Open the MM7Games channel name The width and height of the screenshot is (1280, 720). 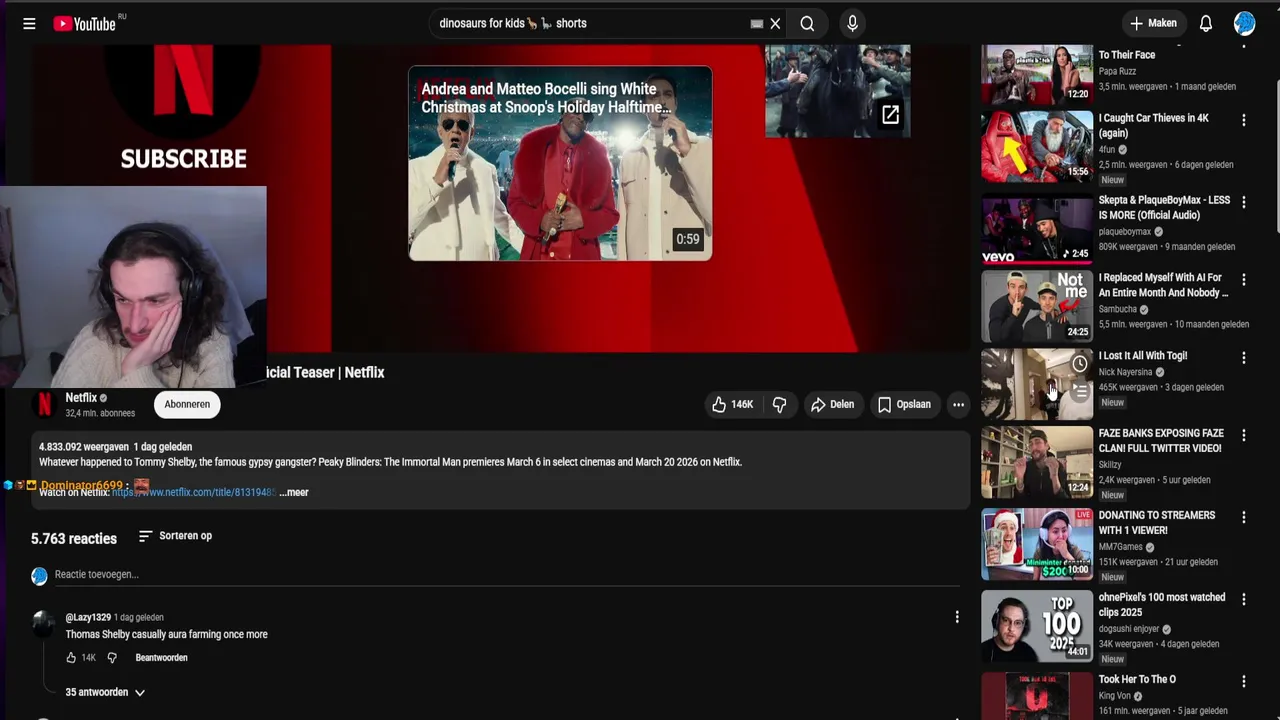click(1121, 547)
